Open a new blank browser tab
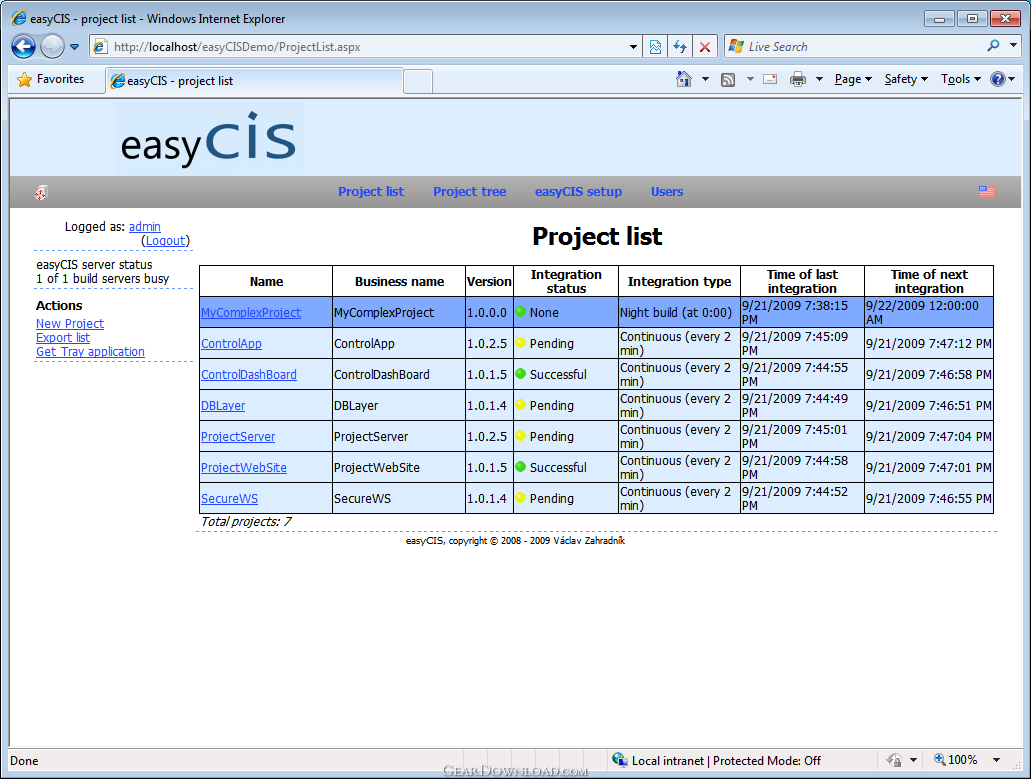1031x779 pixels. pos(418,82)
